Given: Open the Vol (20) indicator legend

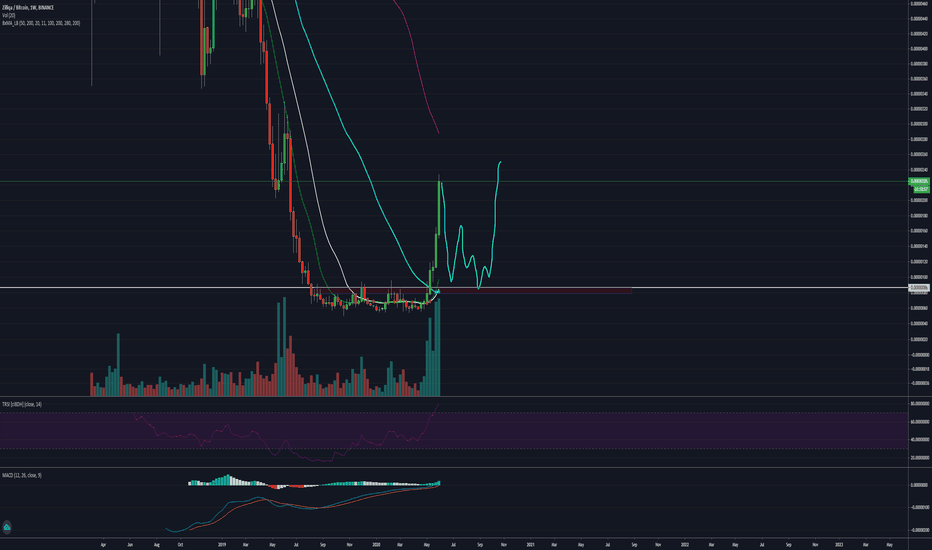Looking at the screenshot, I should tap(8, 15).
